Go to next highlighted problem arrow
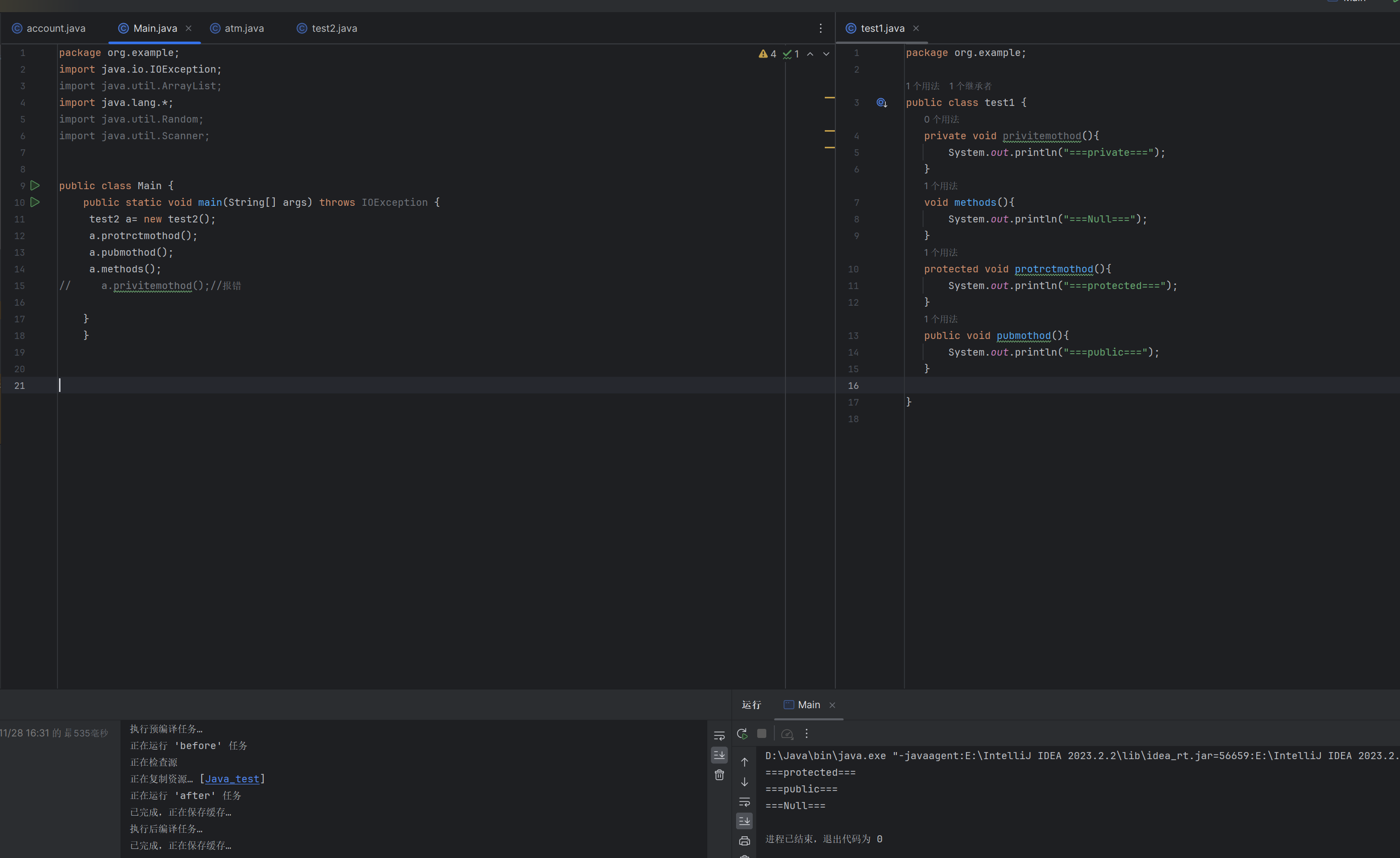 tap(826, 53)
